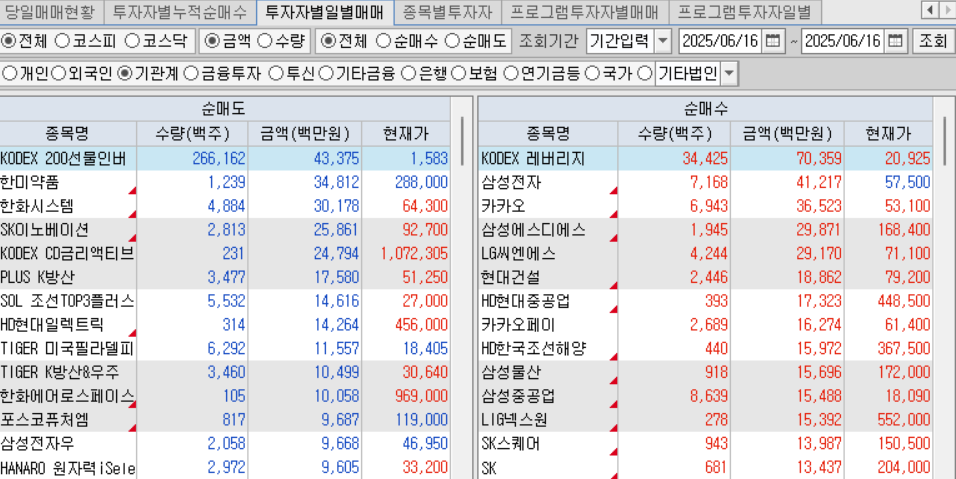Image resolution: width=956 pixels, height=479 pixels.
Task: Sort 순매수 table by 종목명 header
Action: (x=548, y=133)
